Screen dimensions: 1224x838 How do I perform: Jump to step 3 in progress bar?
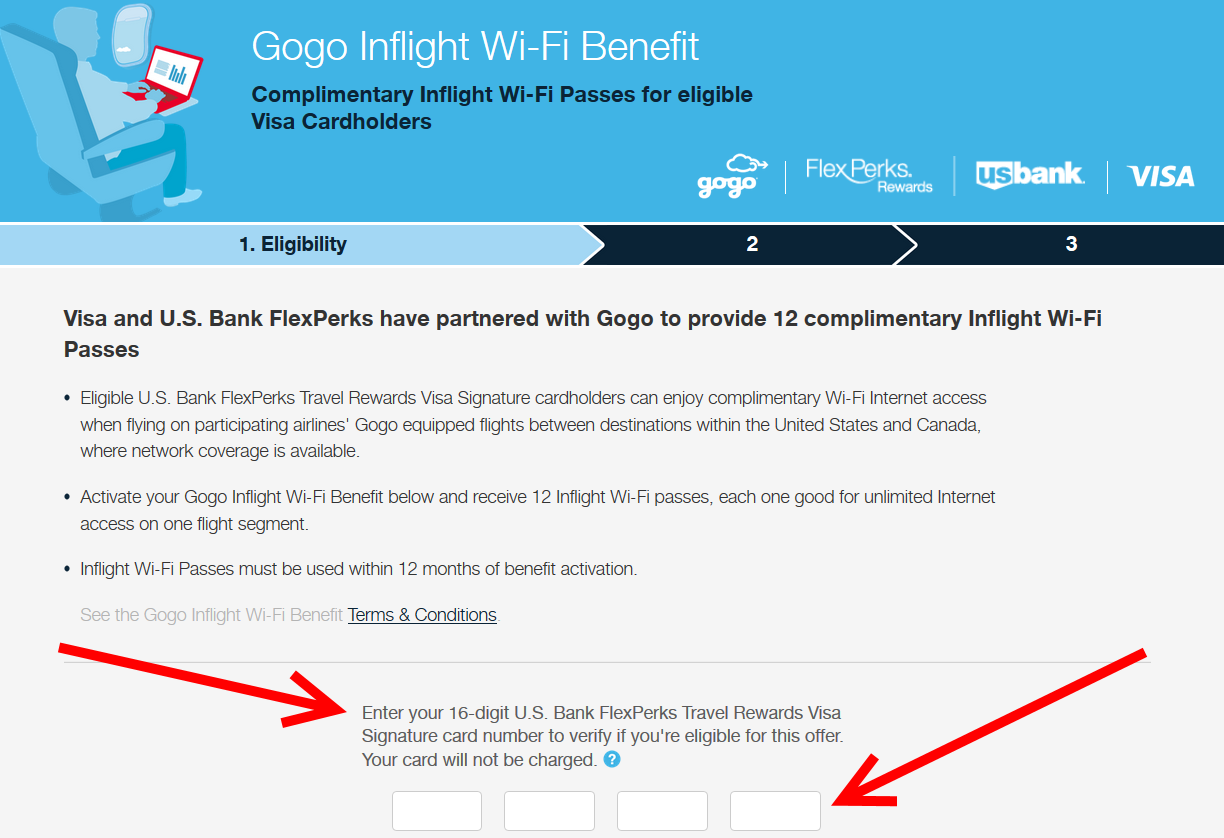coord(1071,244)
